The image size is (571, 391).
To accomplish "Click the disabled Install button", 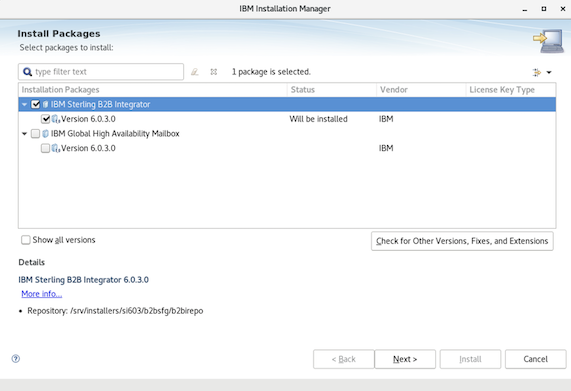I will (470, 359).
